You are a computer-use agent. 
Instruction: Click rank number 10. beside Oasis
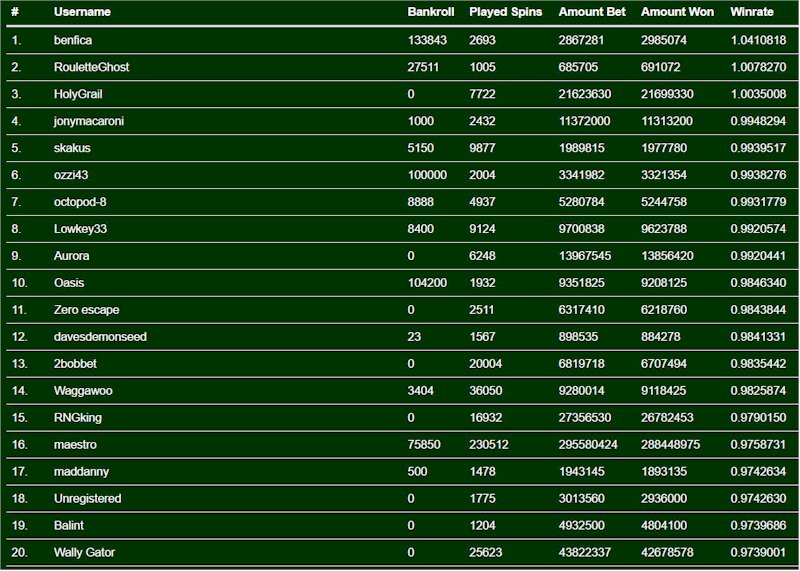click(19, 283)
